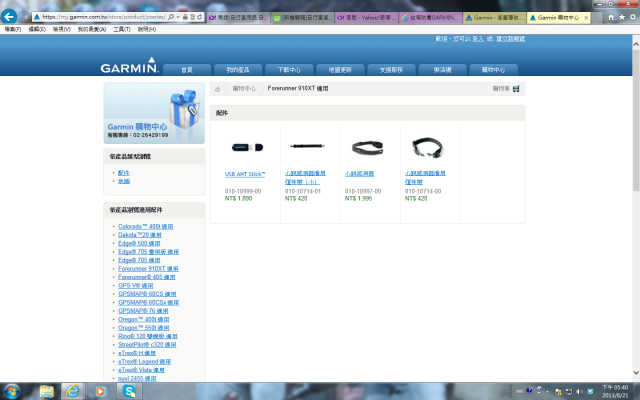The image size is (640, 400).
Task: Click the Edge 500 sidebar link
Action: [139, 243]
